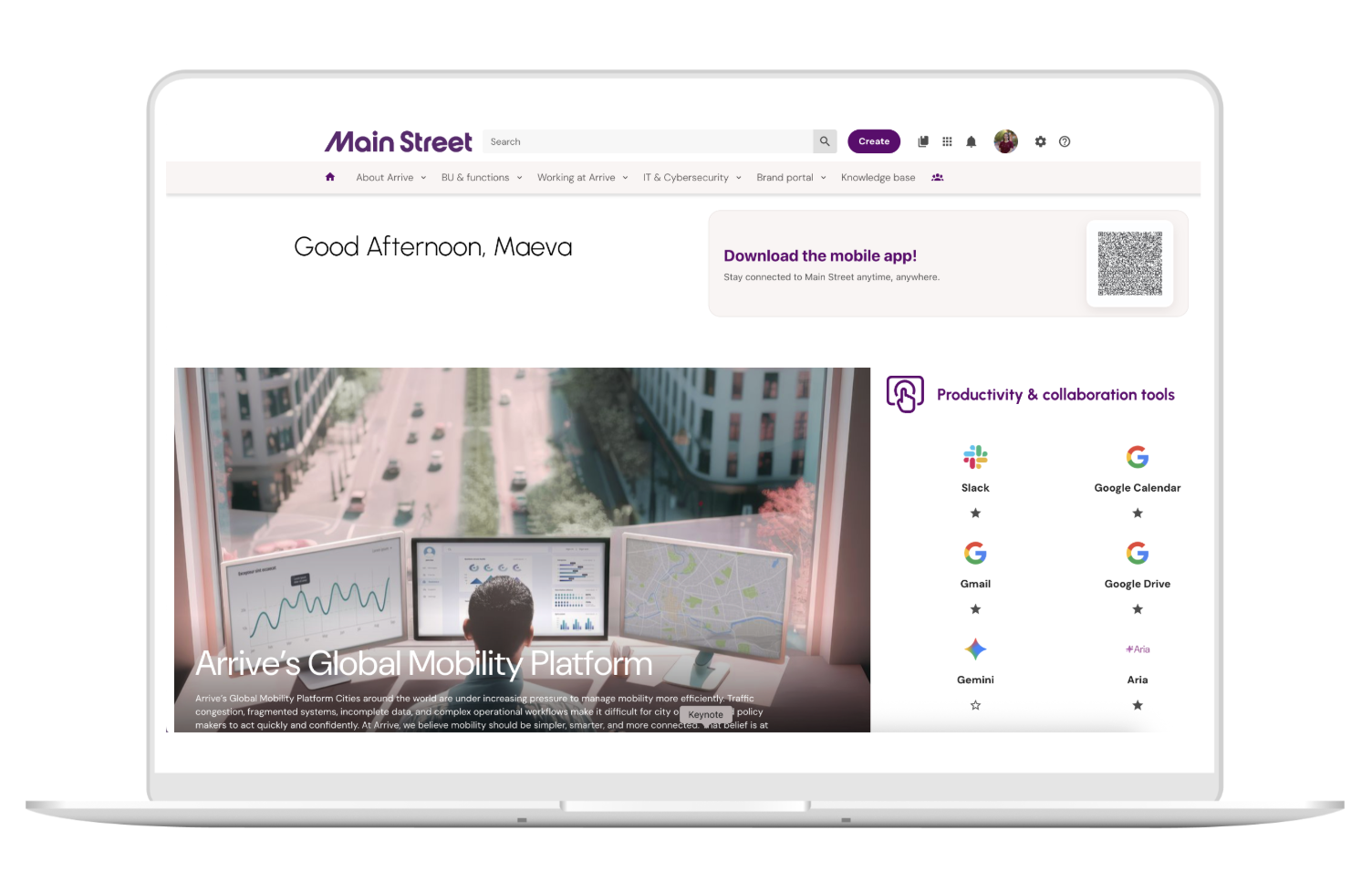Image resolution: width=1372 pixels, height=872 pixels.
Task: Click the Brand portal label
Action: click(785, 178)
